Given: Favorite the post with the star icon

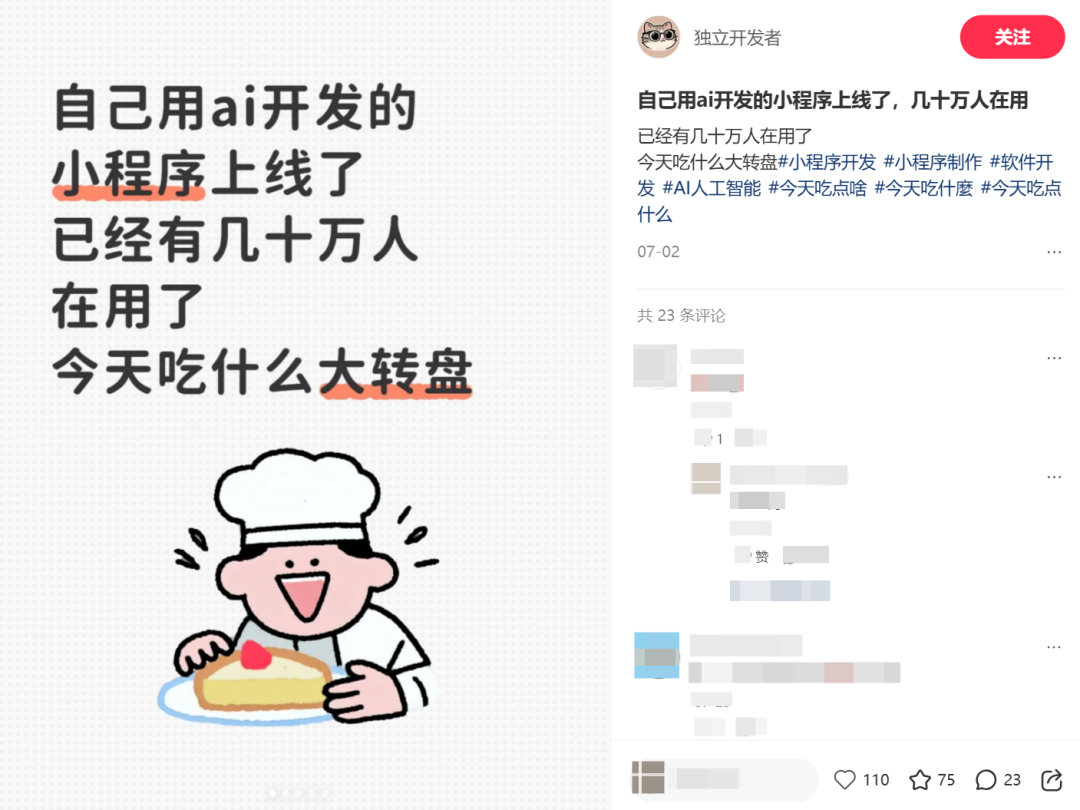Looking at the screenshot, I should pos(920,780).
